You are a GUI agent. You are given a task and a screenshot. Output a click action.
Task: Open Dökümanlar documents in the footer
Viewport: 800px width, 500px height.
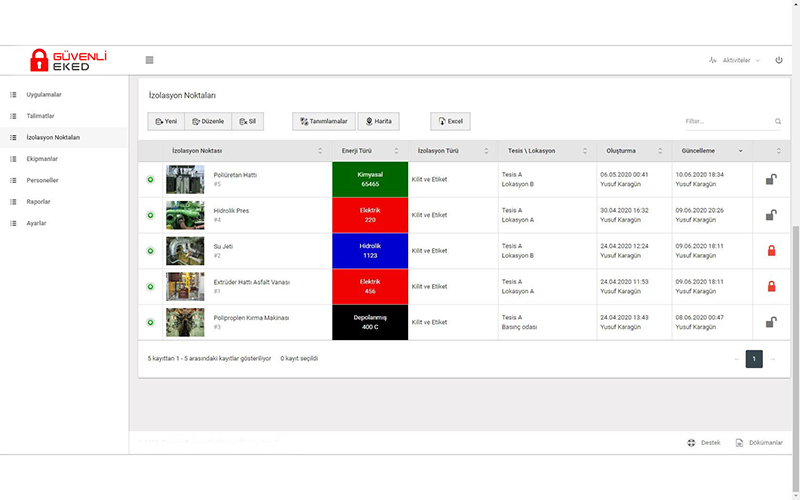[759, 442]
